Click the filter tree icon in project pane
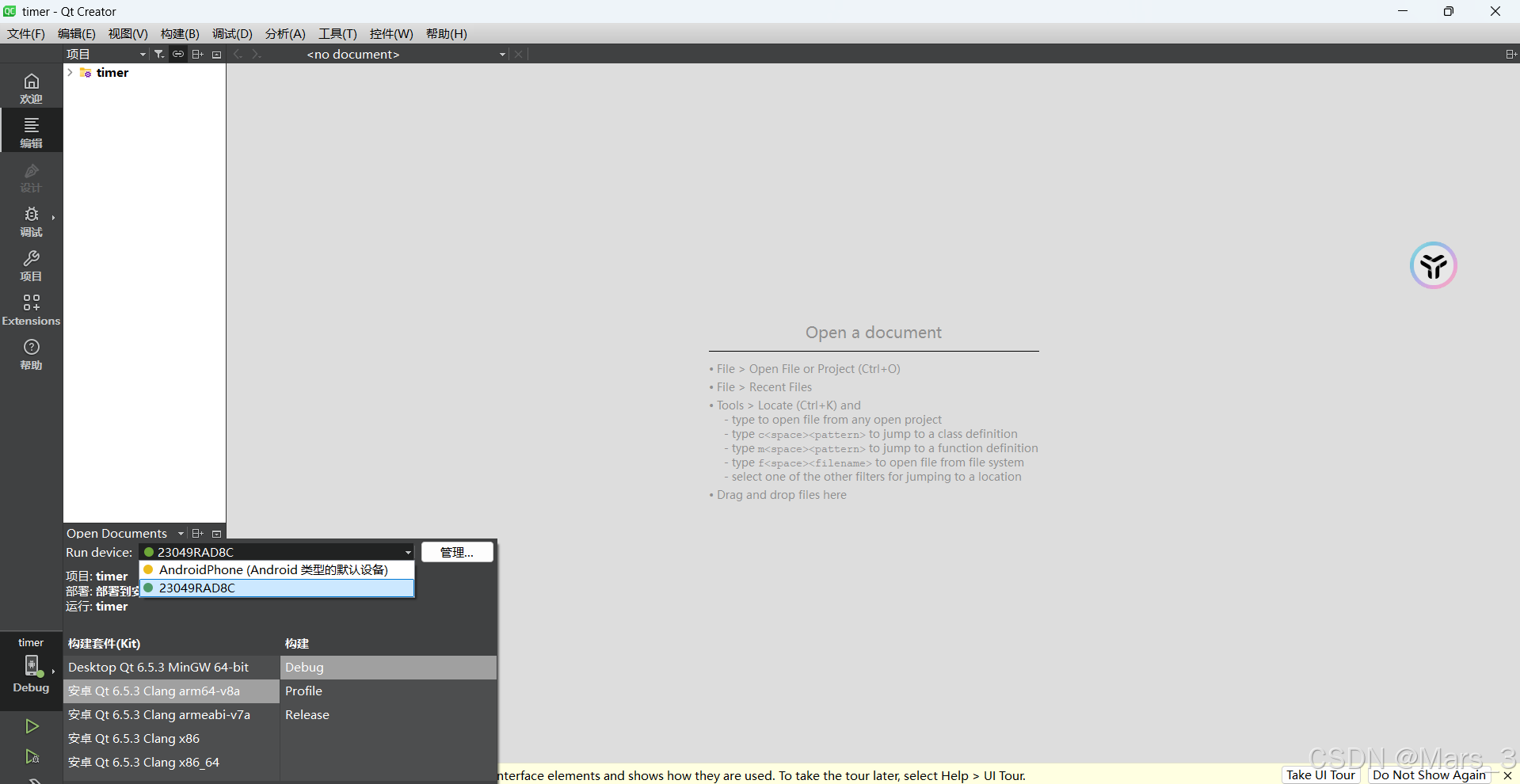Screen dimensions: 1520x784 coord(159,54)
